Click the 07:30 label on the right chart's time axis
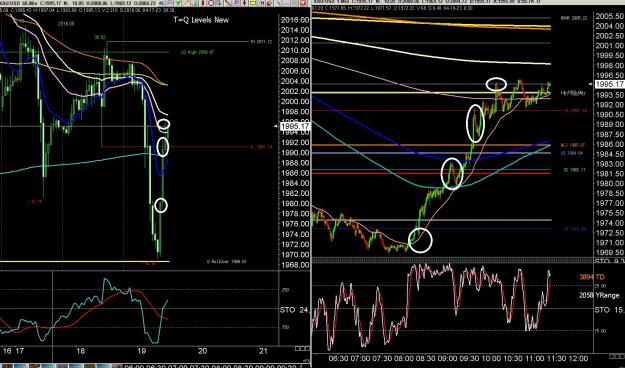 382,358
